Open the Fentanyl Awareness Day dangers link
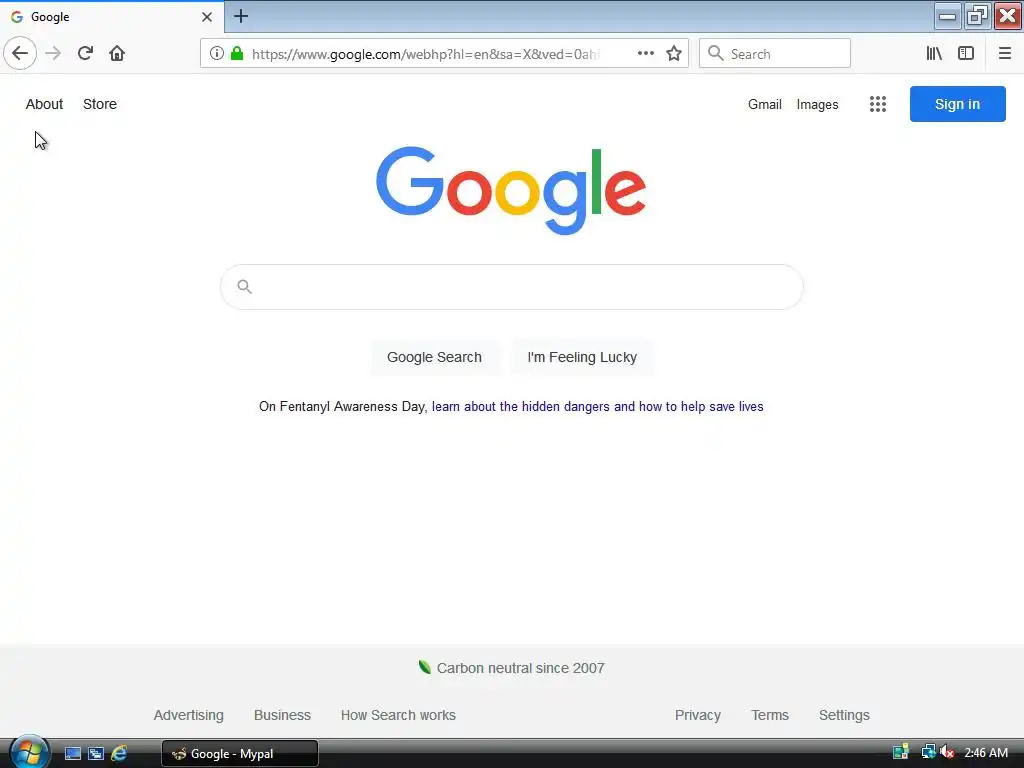 pyautogui.click(x=598, y=406)
